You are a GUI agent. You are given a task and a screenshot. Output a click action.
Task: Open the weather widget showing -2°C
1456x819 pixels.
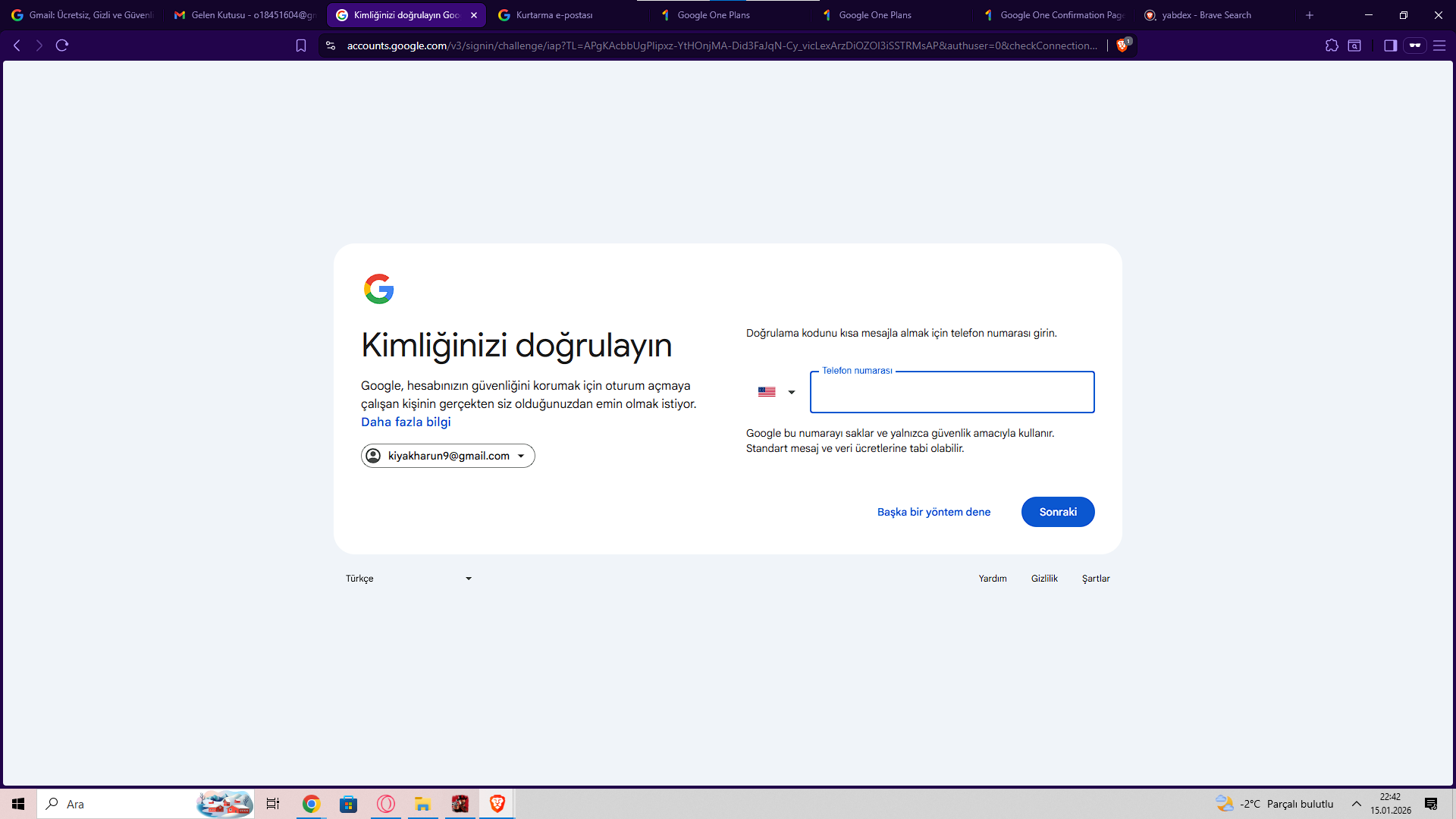[x=1274, y=804]
